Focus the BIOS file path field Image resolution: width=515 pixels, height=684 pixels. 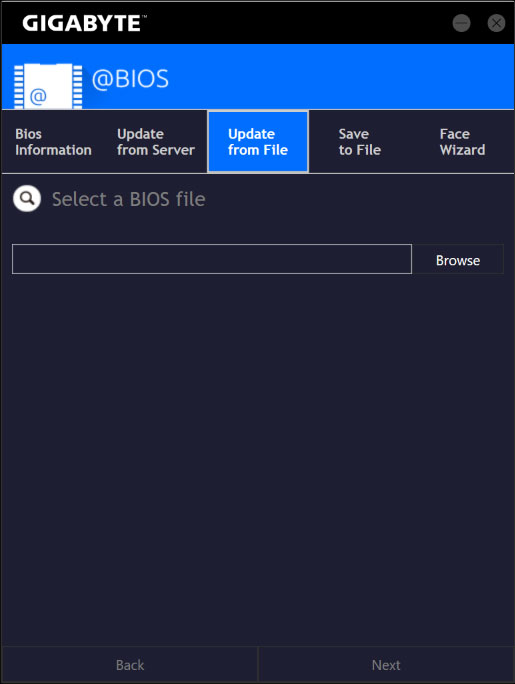[x=212, y=259]
